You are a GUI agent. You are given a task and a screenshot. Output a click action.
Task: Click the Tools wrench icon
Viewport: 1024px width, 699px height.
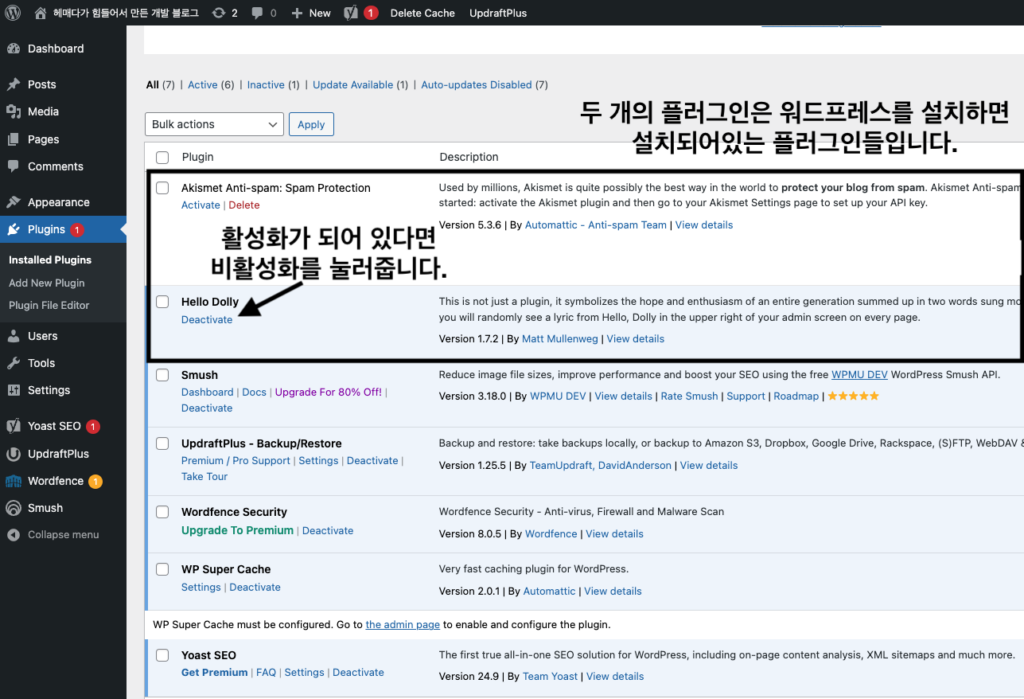click(14, 363)
